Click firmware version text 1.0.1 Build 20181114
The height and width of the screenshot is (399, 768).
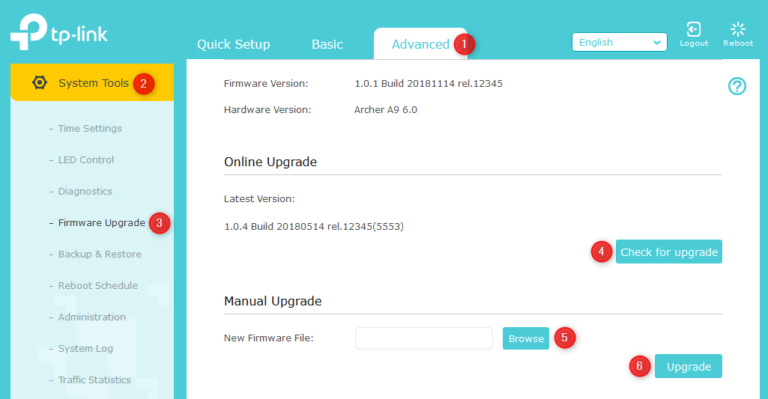[429, 83]
